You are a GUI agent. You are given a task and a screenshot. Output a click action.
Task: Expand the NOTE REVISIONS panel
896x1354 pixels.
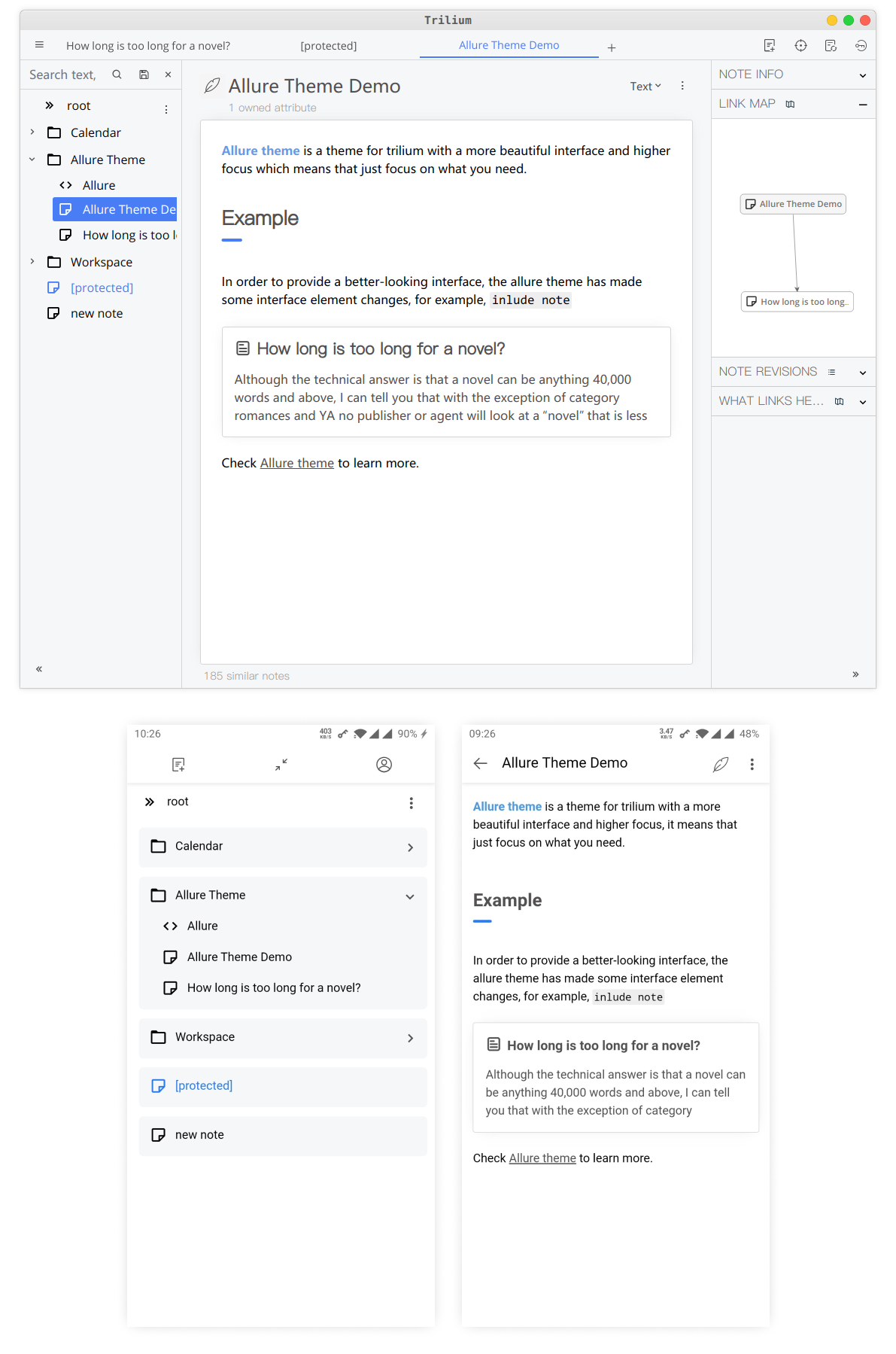click(863, 373)
